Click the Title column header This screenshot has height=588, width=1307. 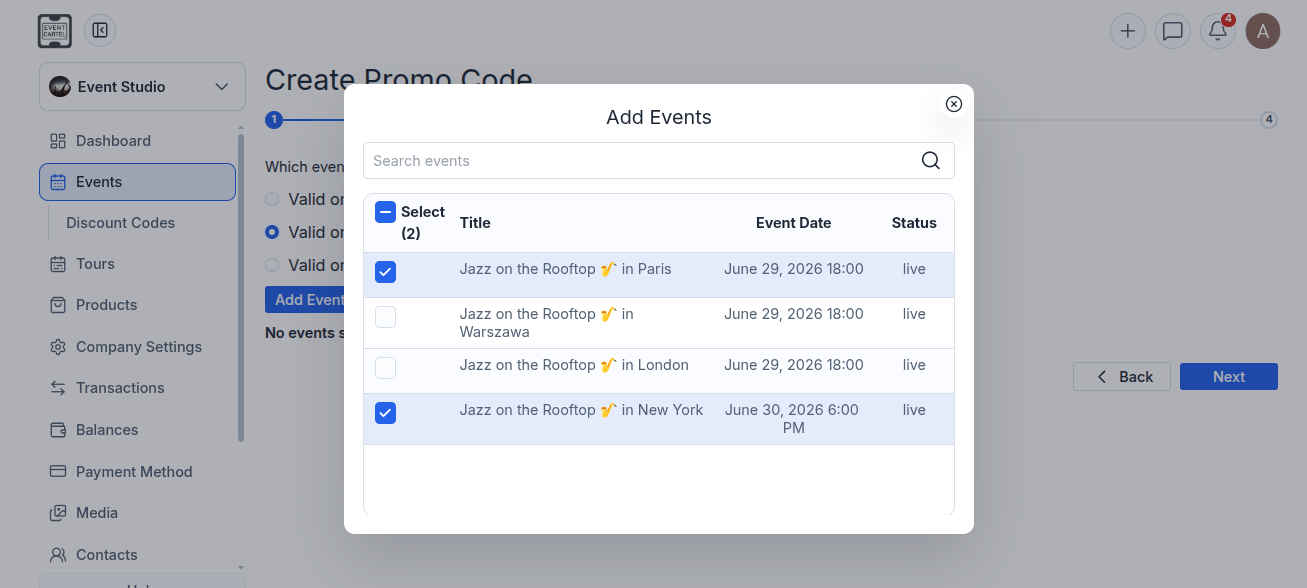475,223
